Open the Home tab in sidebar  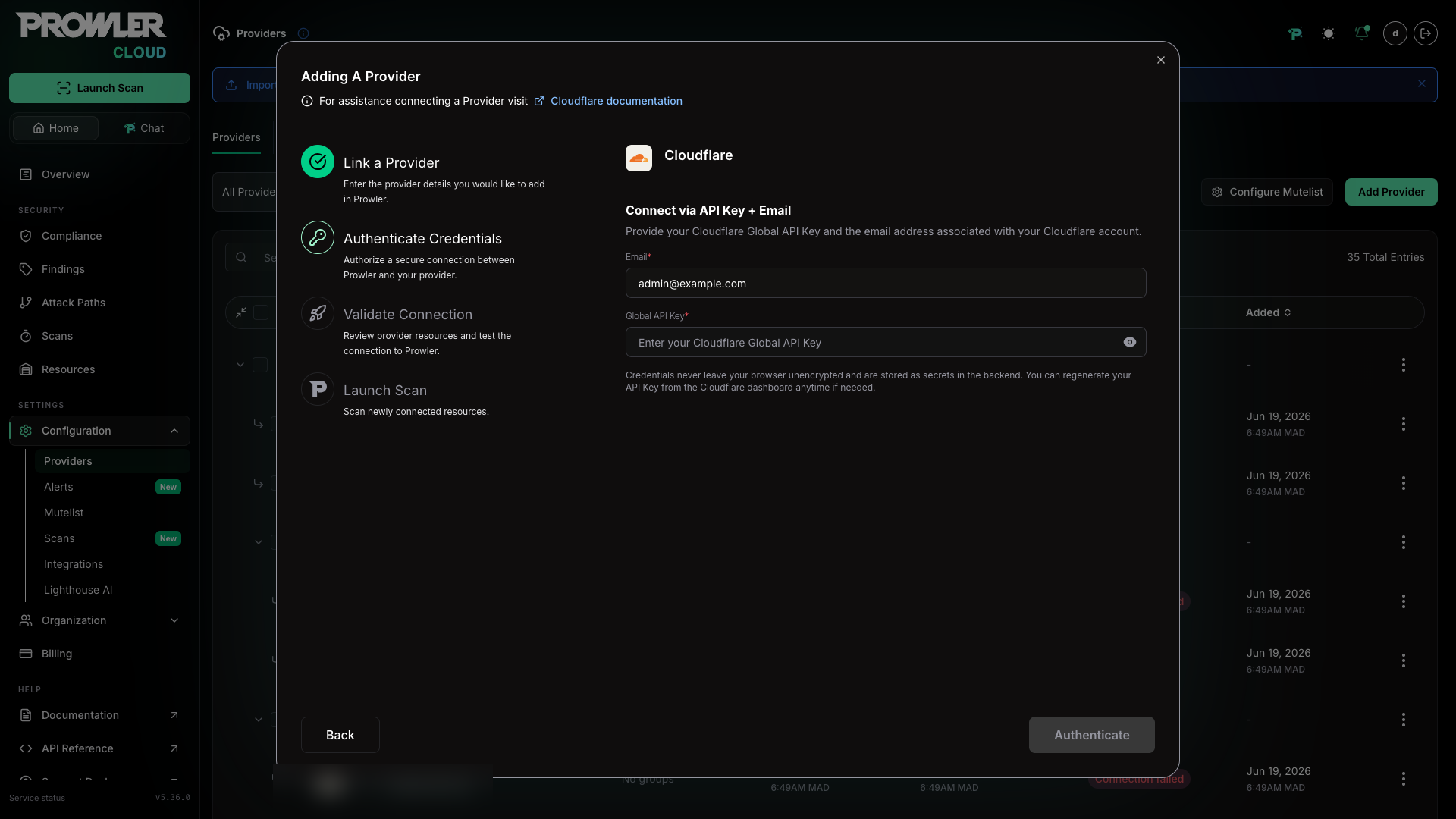55,128
